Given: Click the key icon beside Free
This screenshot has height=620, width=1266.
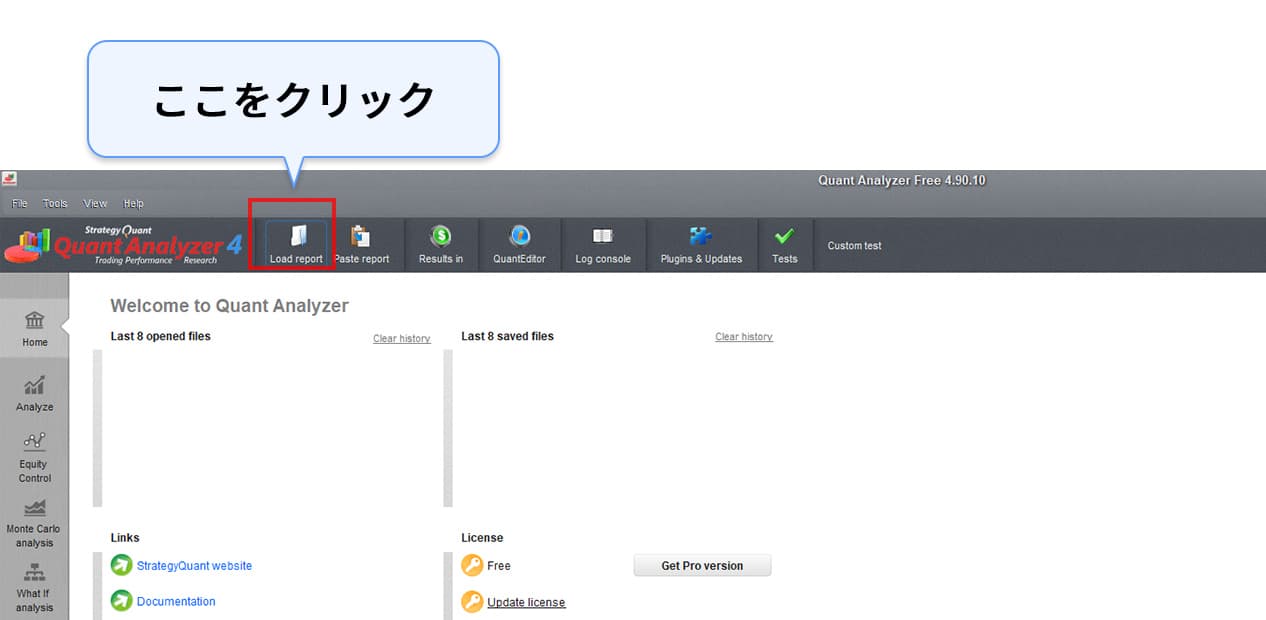Looking at the screenshot, I should [472, 565].
